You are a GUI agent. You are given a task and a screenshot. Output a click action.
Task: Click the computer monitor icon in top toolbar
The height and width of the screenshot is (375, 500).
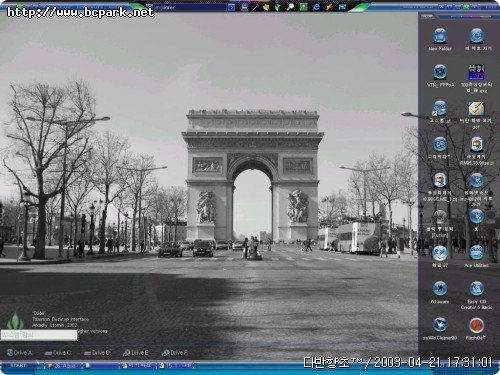245,7
